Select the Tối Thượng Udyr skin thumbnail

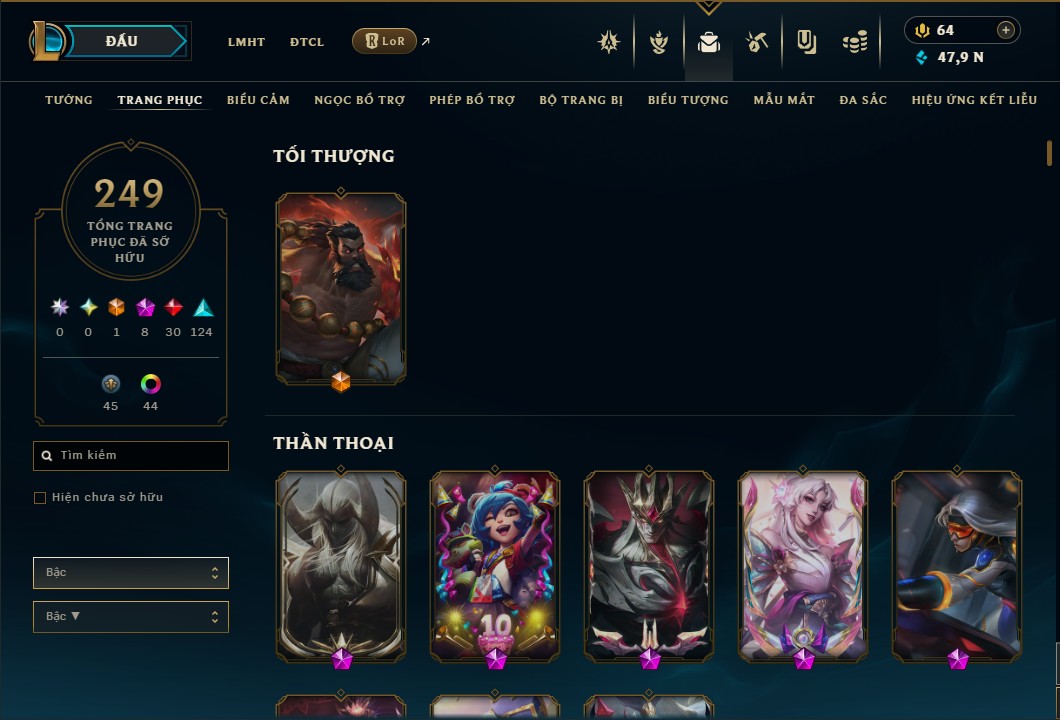pos(341,289)
